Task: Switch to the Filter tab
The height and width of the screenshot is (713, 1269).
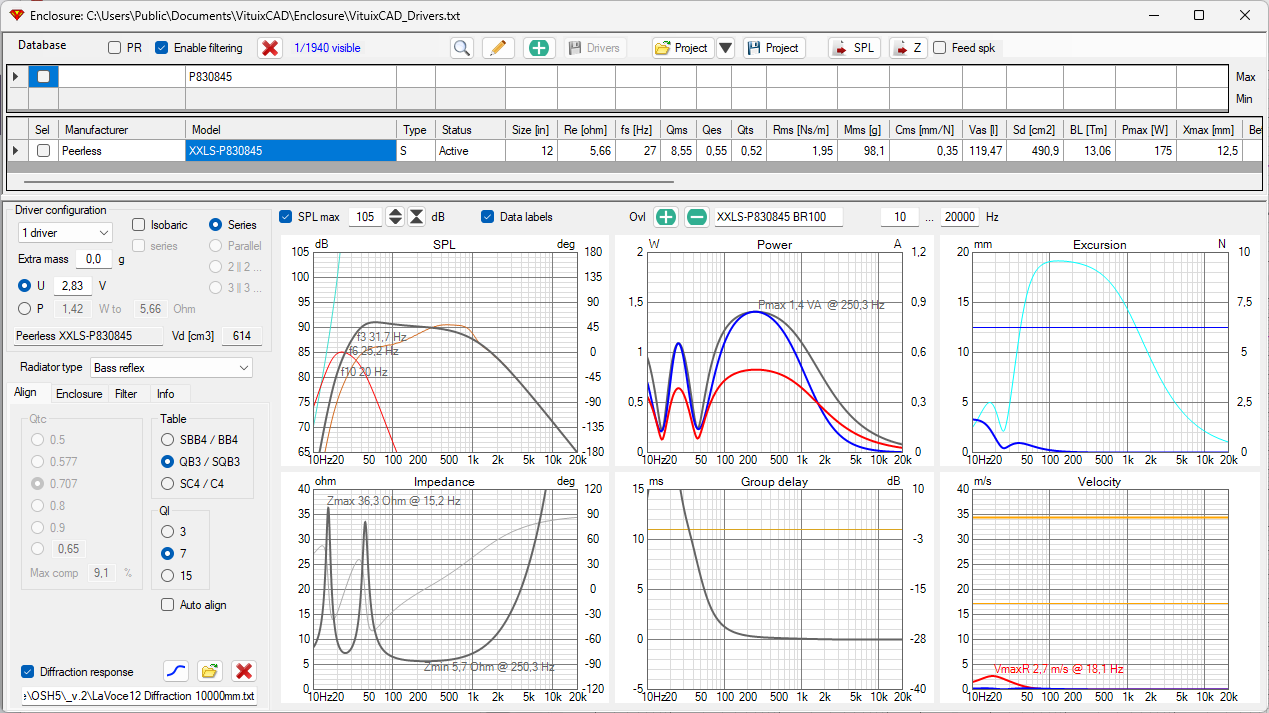Action: [126, 393]
